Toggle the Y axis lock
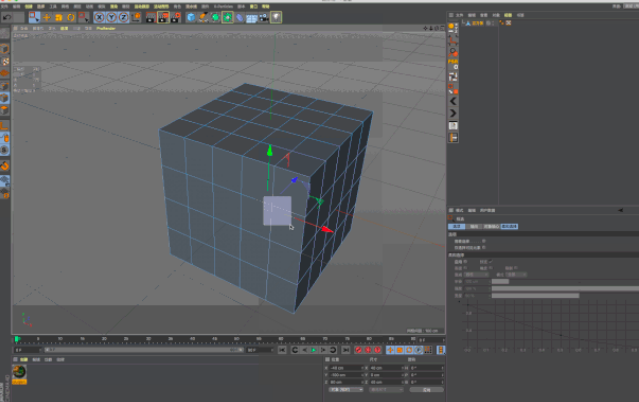The height and width of the screenshot is (402, 639). pos(111,17)
